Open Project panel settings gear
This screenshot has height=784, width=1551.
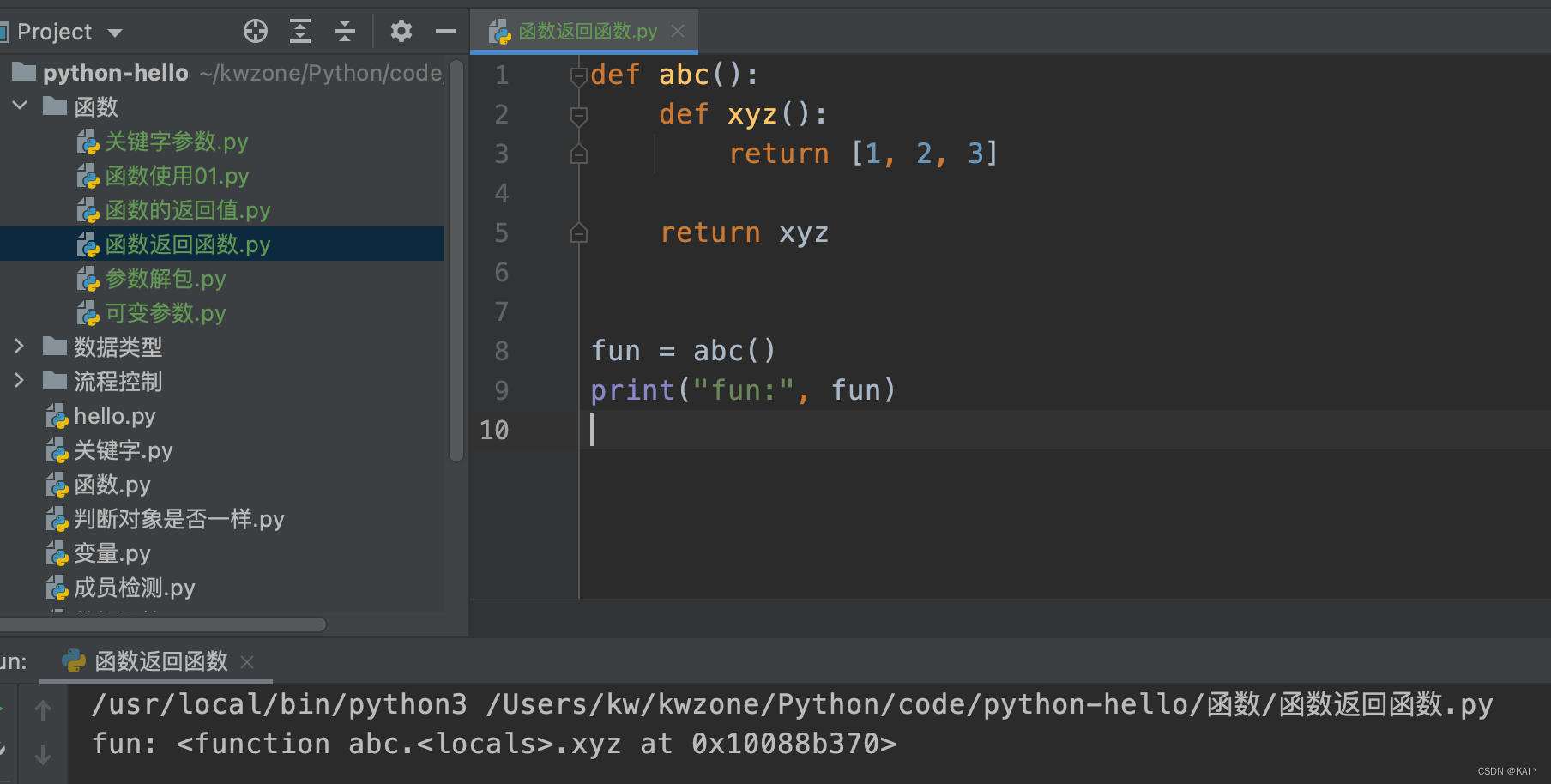[401, 32]
